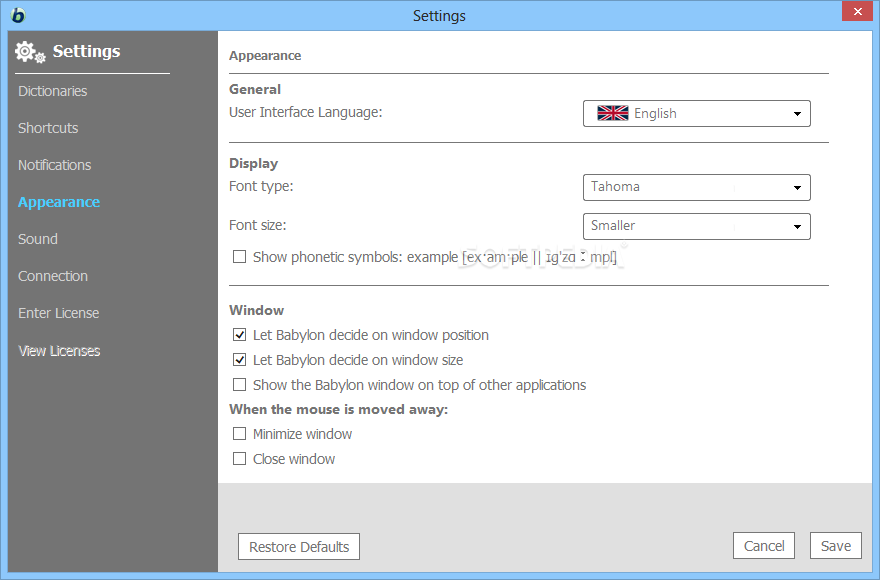This screenshot has width=880, height=580.
Task: Select the Appearance sidebar item
Action: (x=59, y=202)
